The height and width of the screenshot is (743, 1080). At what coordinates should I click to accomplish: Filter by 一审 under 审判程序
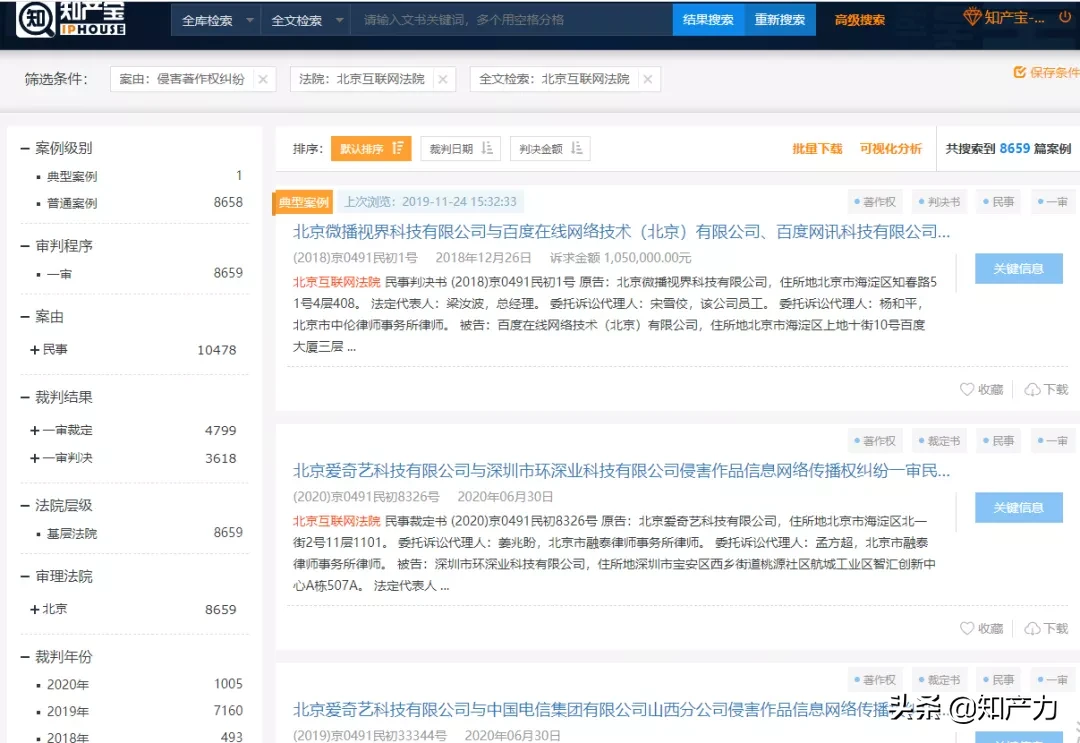[x=59, y=274]
